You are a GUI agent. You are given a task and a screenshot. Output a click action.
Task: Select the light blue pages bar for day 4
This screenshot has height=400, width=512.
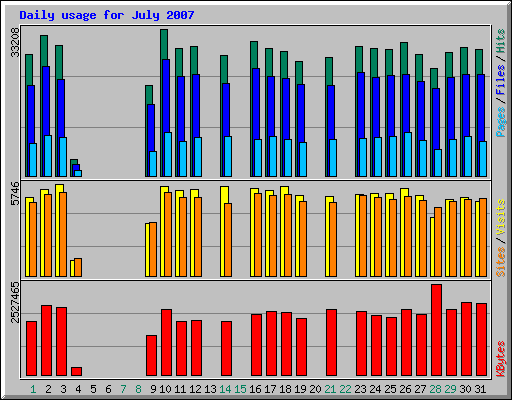pos(78,173)
